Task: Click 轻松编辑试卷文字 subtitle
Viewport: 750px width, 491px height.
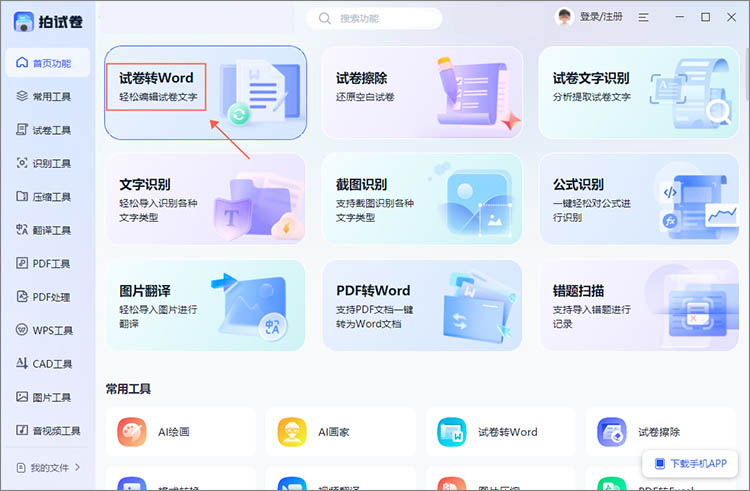Action: click(x=158, y=97)
